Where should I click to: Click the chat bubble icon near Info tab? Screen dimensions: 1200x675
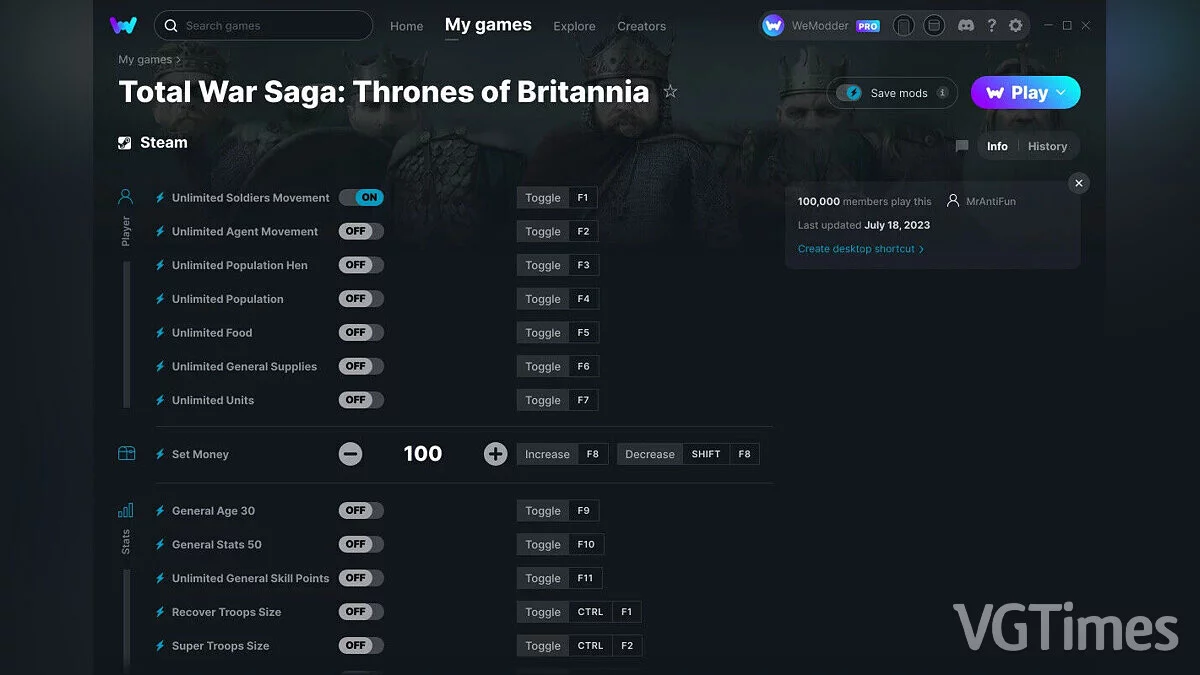(x=961, y=146)
